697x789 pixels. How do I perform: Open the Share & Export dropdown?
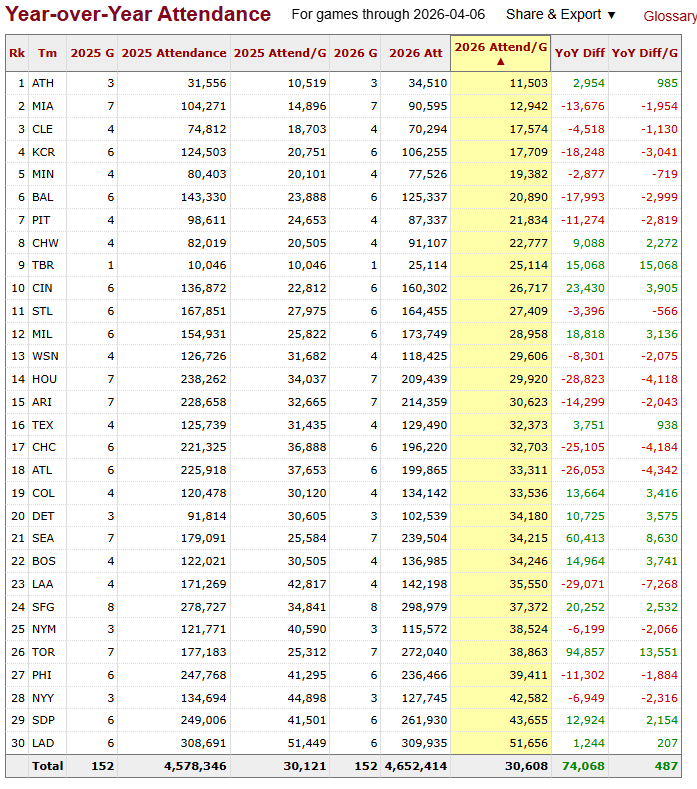pyautogui.click(x=560, y=15)
